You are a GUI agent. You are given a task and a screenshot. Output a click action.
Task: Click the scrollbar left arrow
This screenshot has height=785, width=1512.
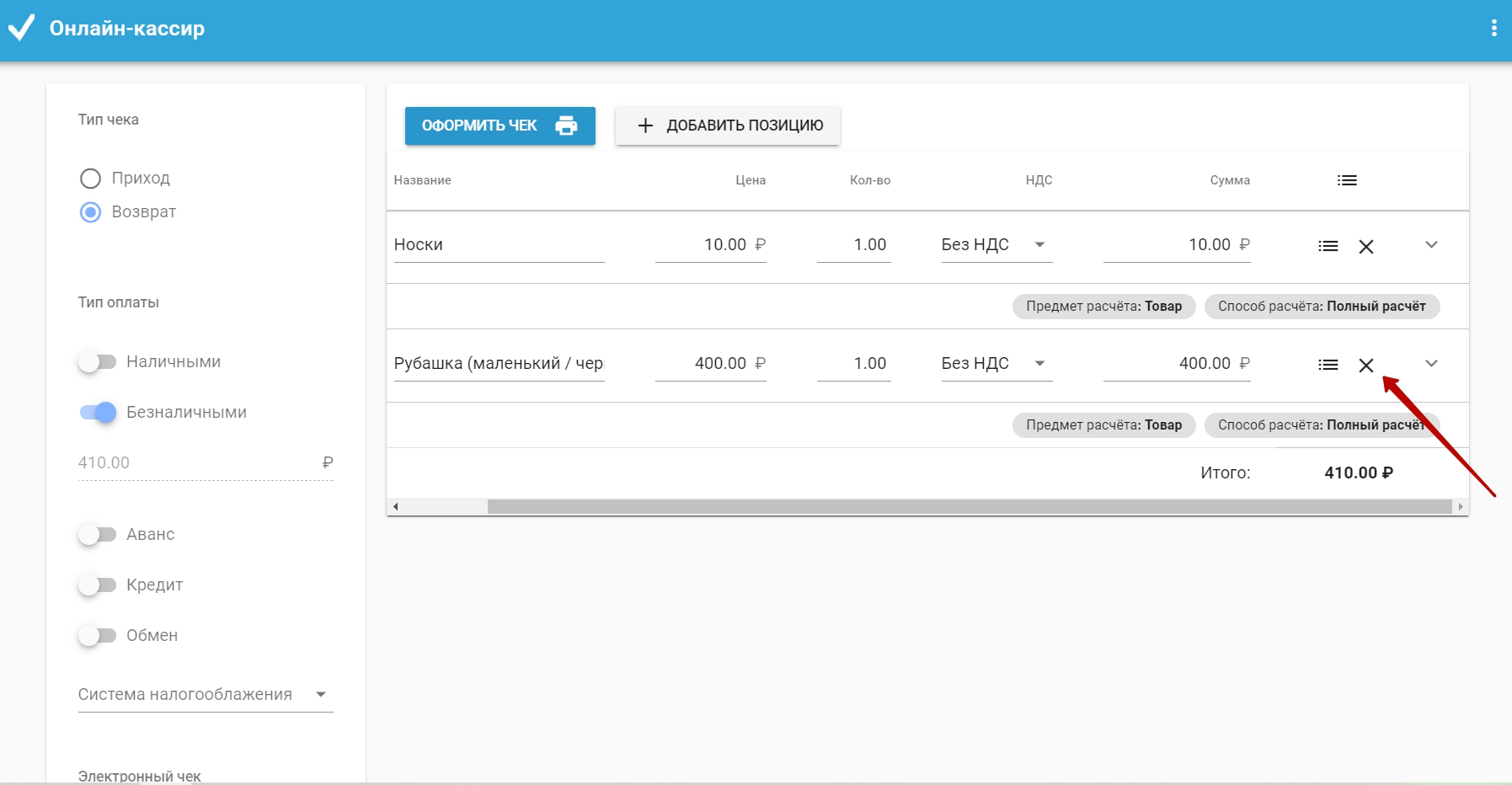395,506
